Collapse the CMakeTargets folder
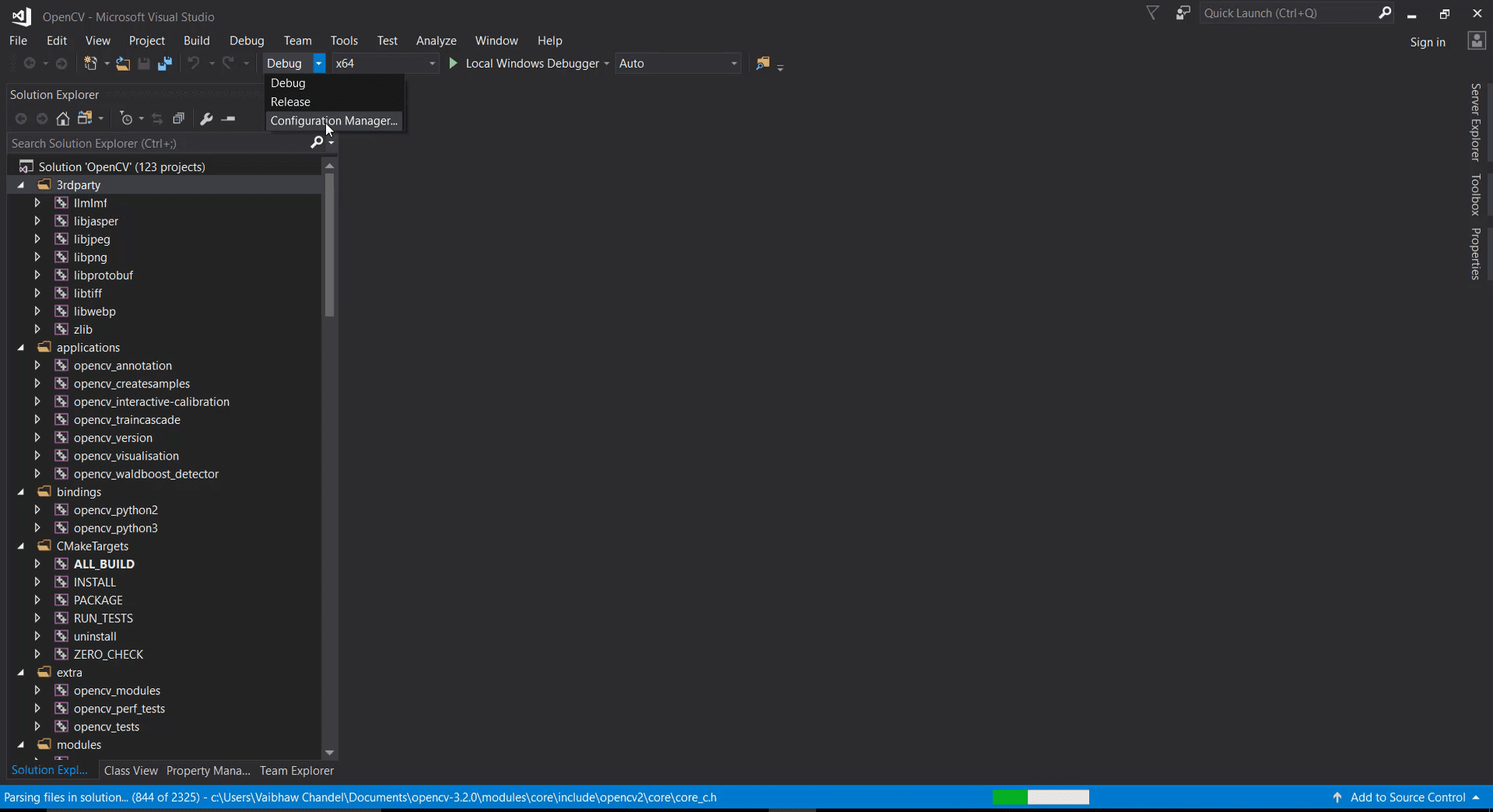The width and height of the screenshot is (1493, 812). pos(21,546)
